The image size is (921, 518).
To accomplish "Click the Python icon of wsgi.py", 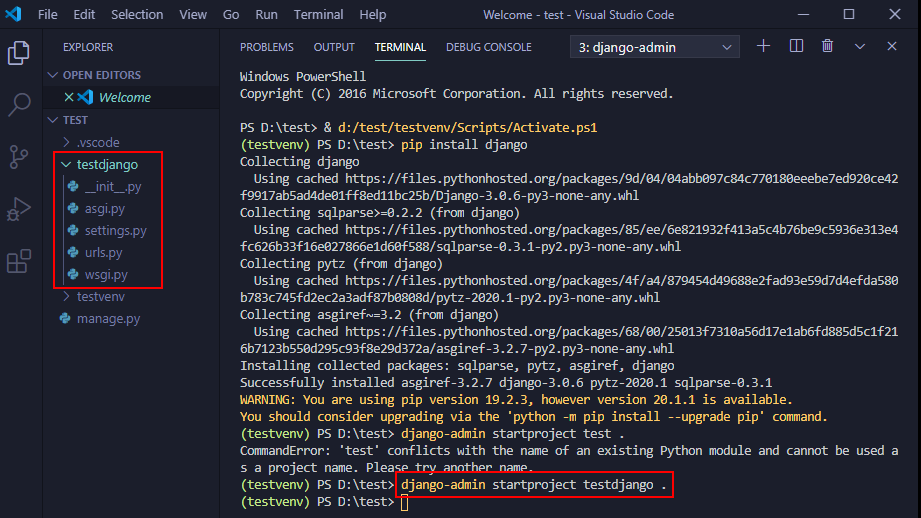I will 73,274.
